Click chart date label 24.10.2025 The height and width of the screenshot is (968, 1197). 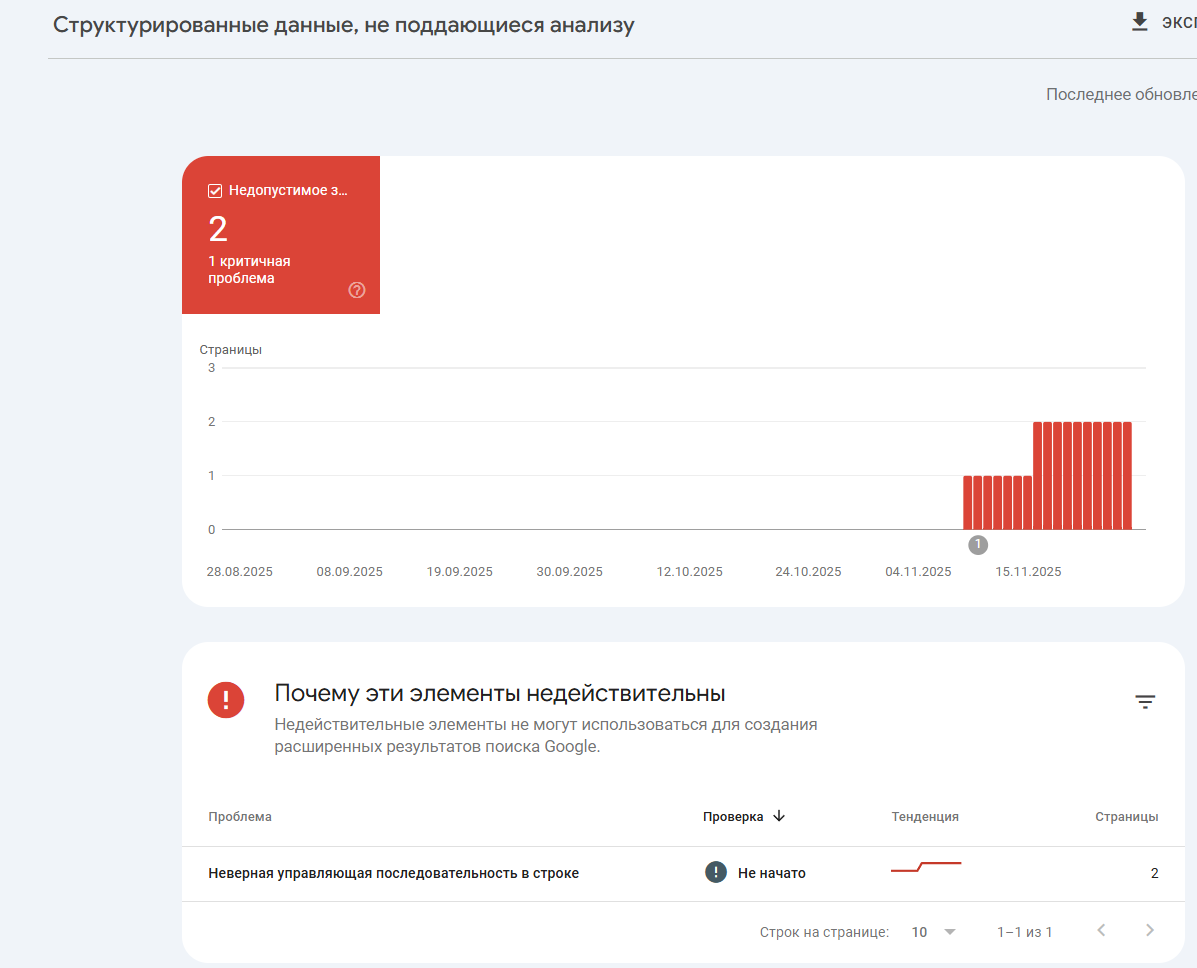click(808, 572)
